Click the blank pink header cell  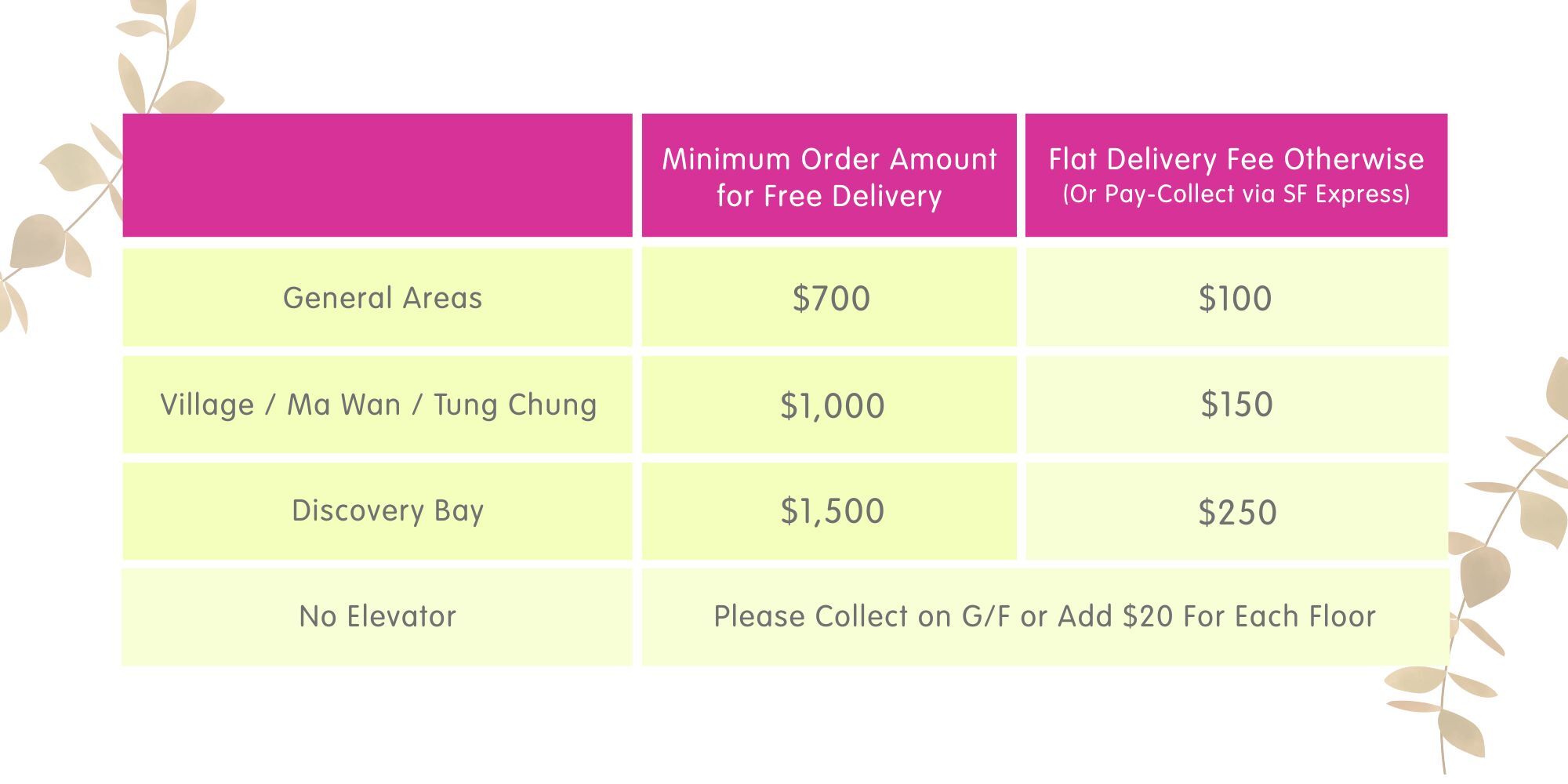[377, 175]
